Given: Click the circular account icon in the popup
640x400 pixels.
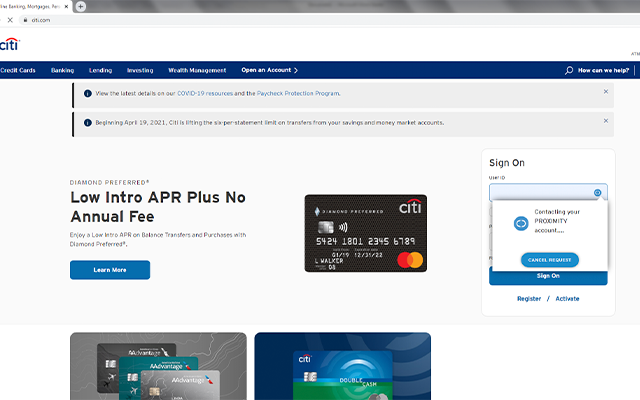Looking at the screenshot, I should (x=521, y=223).
